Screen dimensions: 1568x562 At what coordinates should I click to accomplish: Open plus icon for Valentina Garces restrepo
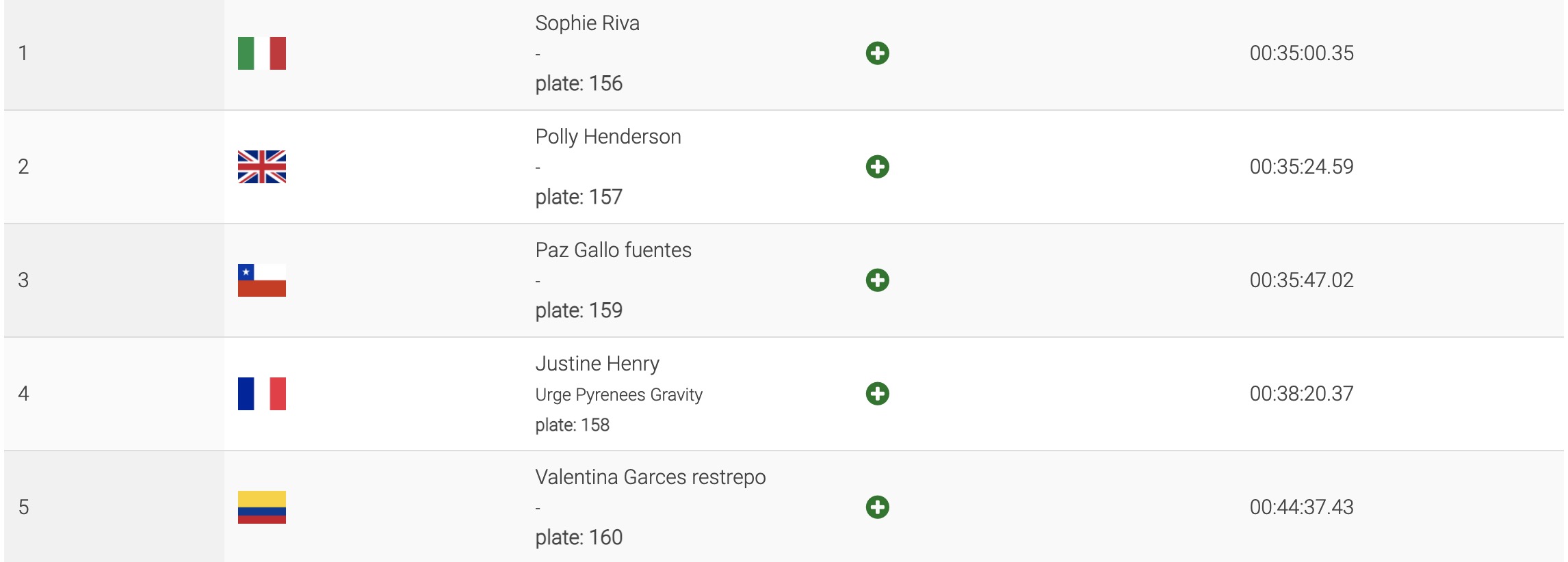coord(877,507)
